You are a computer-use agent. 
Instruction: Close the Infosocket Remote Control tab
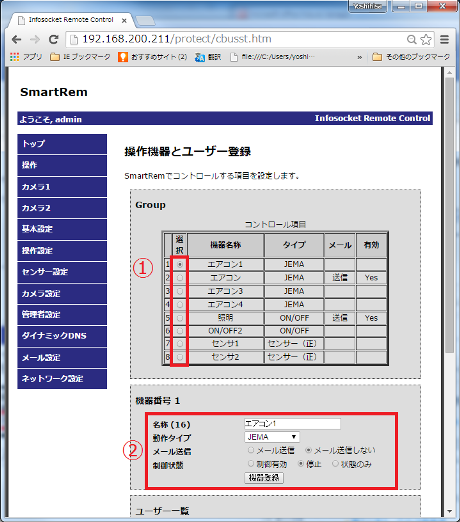click(124, 21)
